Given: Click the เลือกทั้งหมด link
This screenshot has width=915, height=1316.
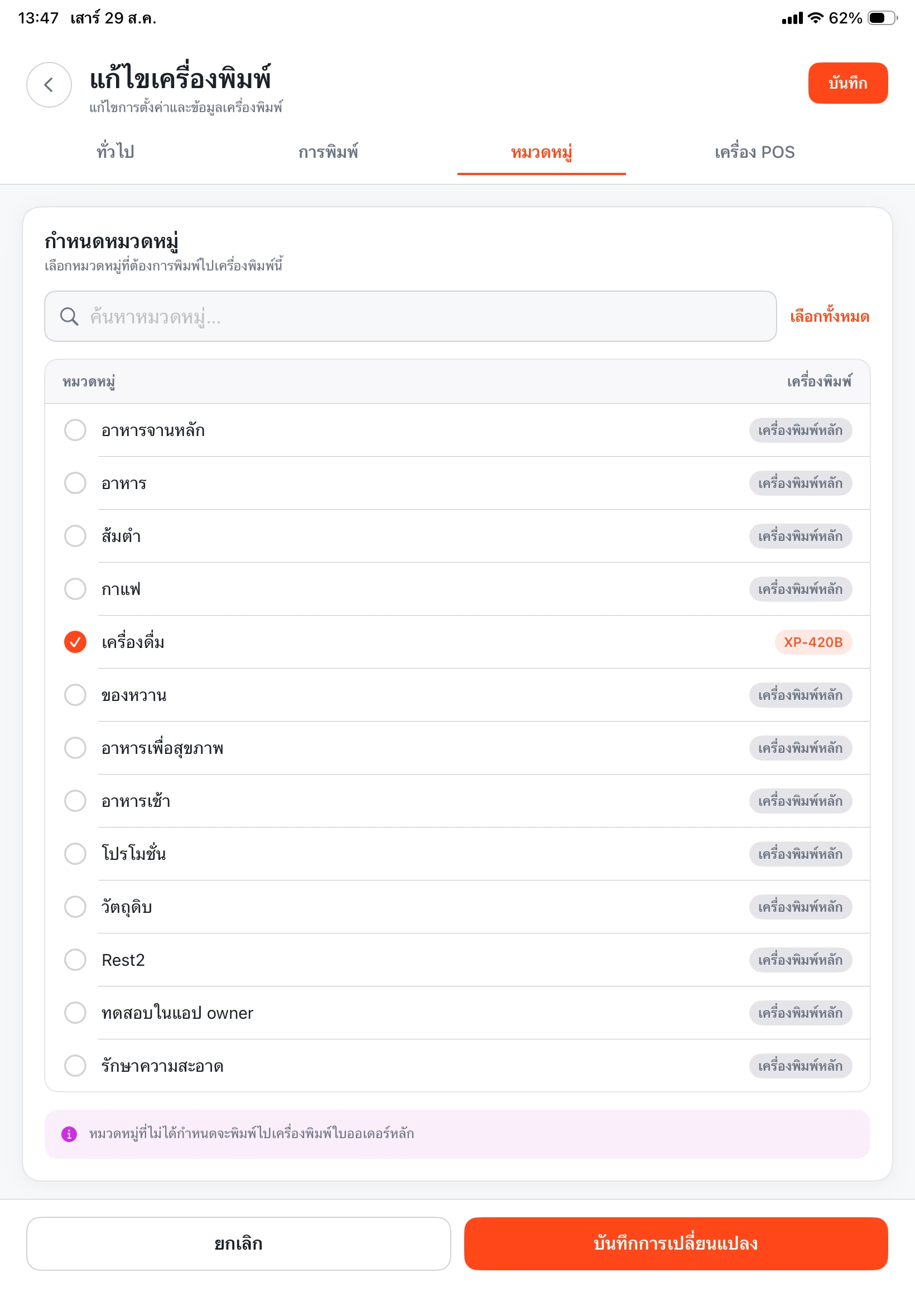Looking at the screenshot, I should [x=830, y=316].
